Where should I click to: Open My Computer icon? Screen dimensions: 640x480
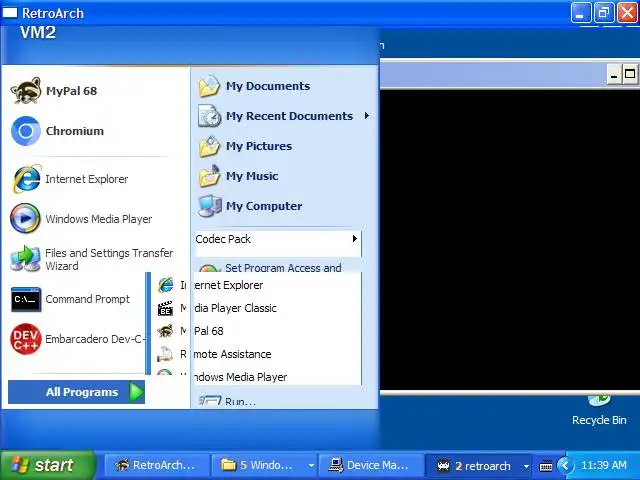209,206
